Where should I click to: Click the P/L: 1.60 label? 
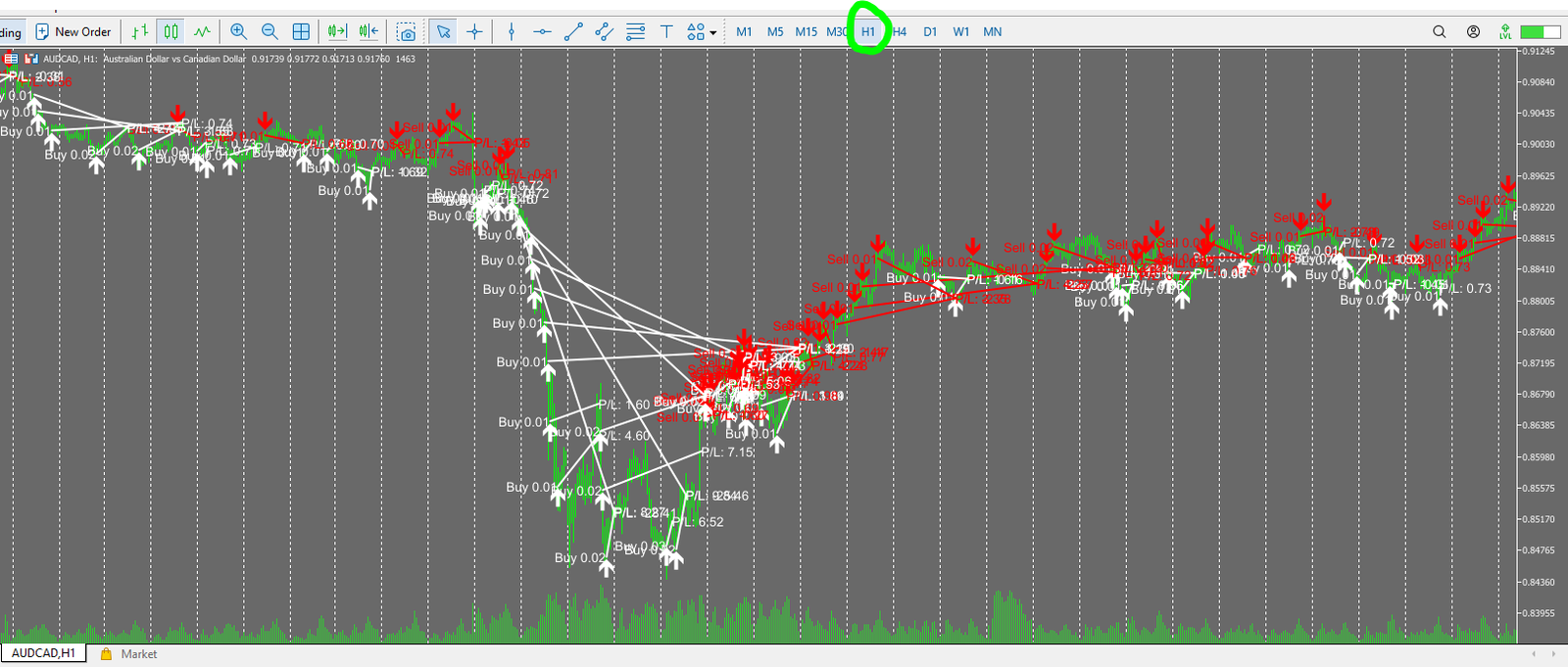pos(623,405)
